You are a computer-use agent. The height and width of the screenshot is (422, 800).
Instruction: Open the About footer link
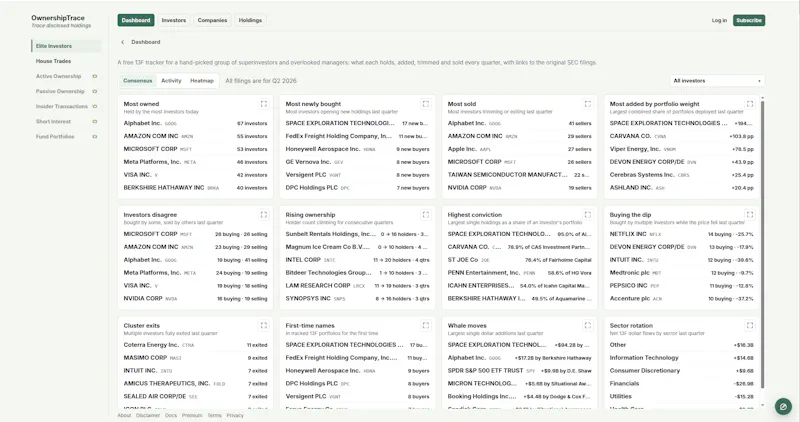click(x=124, y=415)
